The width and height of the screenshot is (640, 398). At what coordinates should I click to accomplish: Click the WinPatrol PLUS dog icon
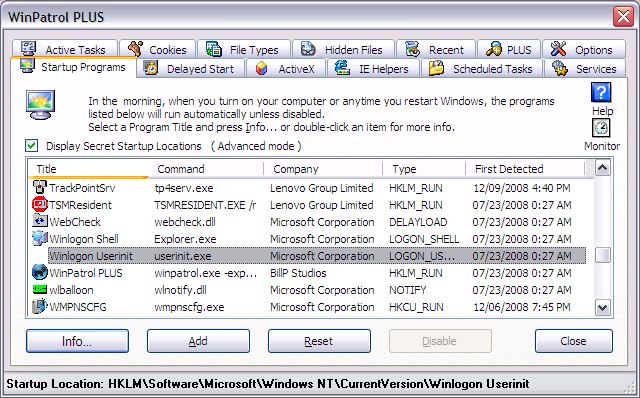coord(40,272)
